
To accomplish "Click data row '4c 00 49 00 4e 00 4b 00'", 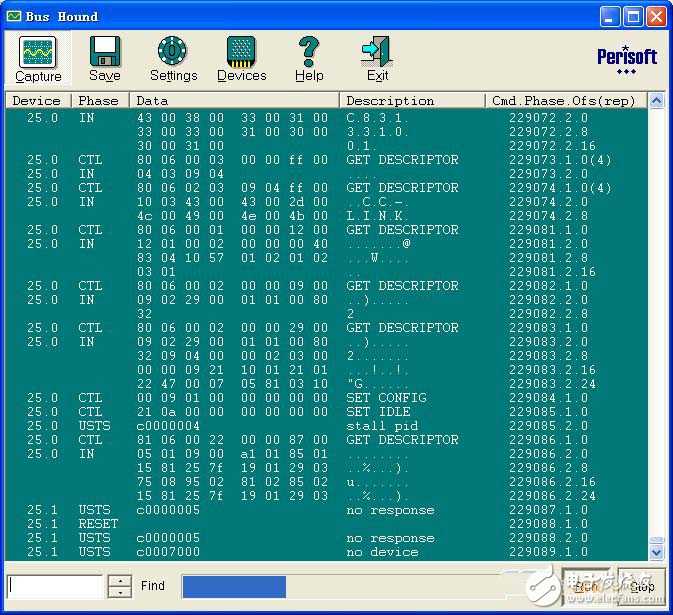I will coord(233,215).
